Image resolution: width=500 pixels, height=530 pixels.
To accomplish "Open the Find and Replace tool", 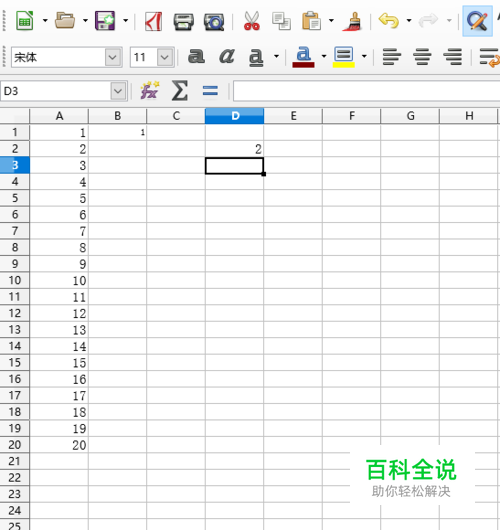I will [x=477, y=21].
